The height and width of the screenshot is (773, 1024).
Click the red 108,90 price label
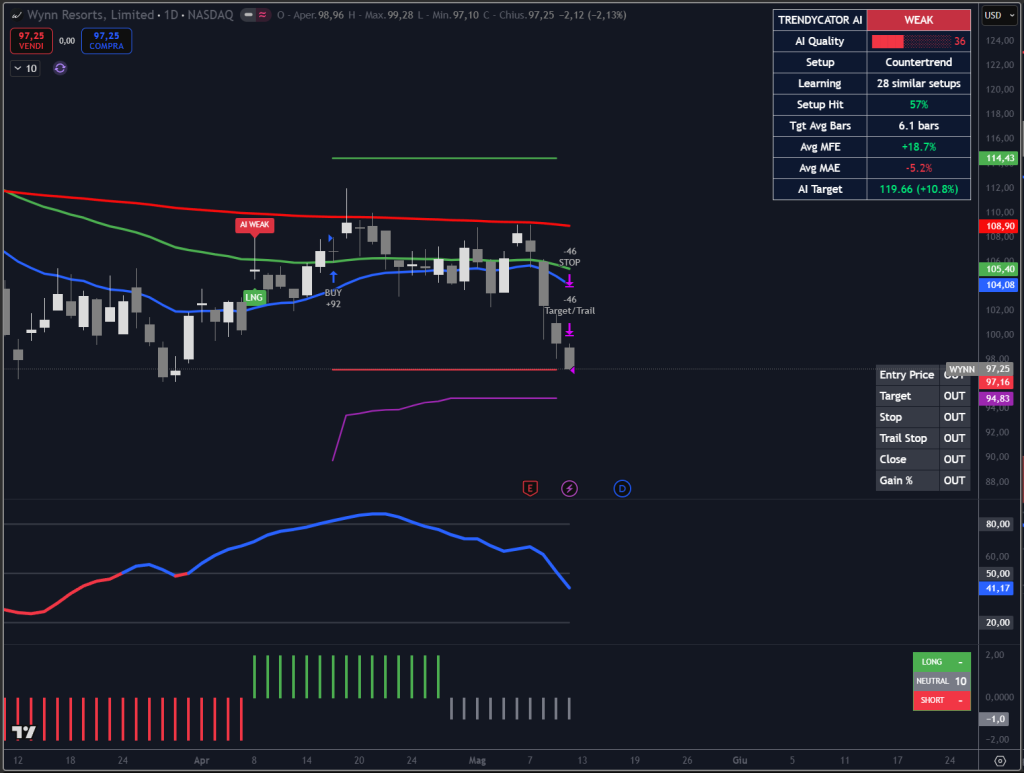point(999,226)
